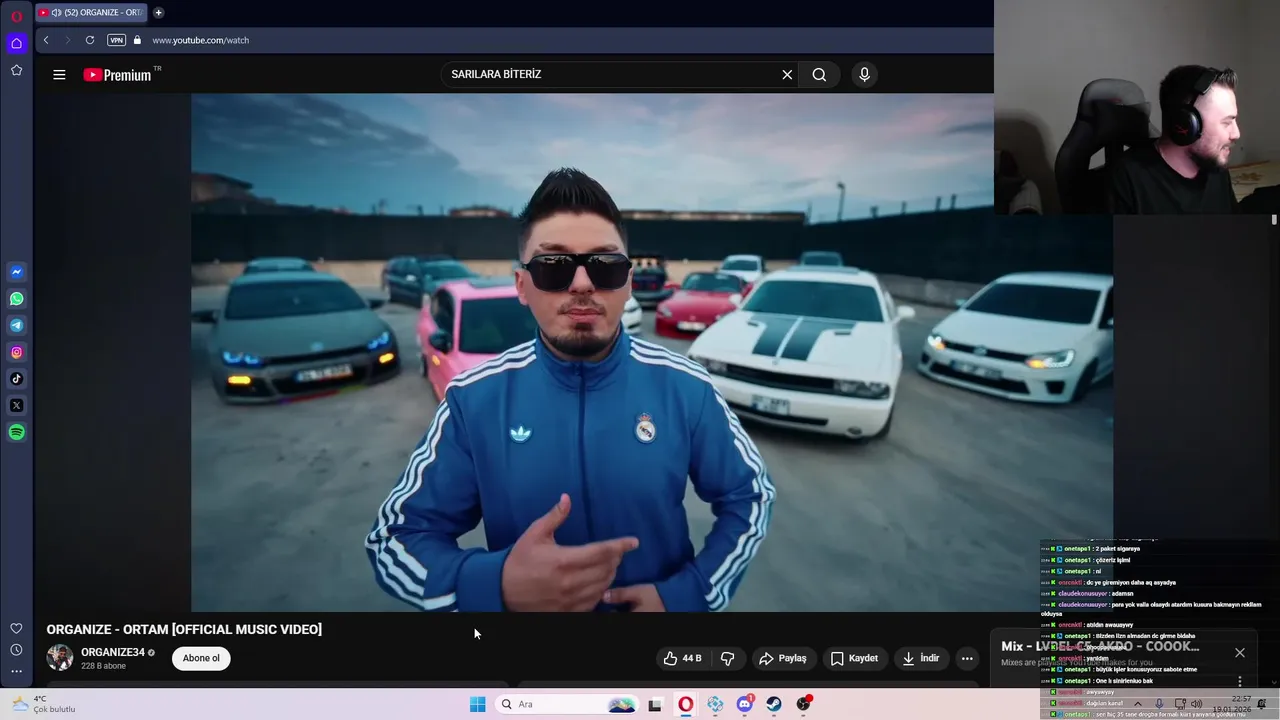This screenshot has height=720, width=1280.
Task: Open the Opera taskbar icon
Action: [685, 704]
